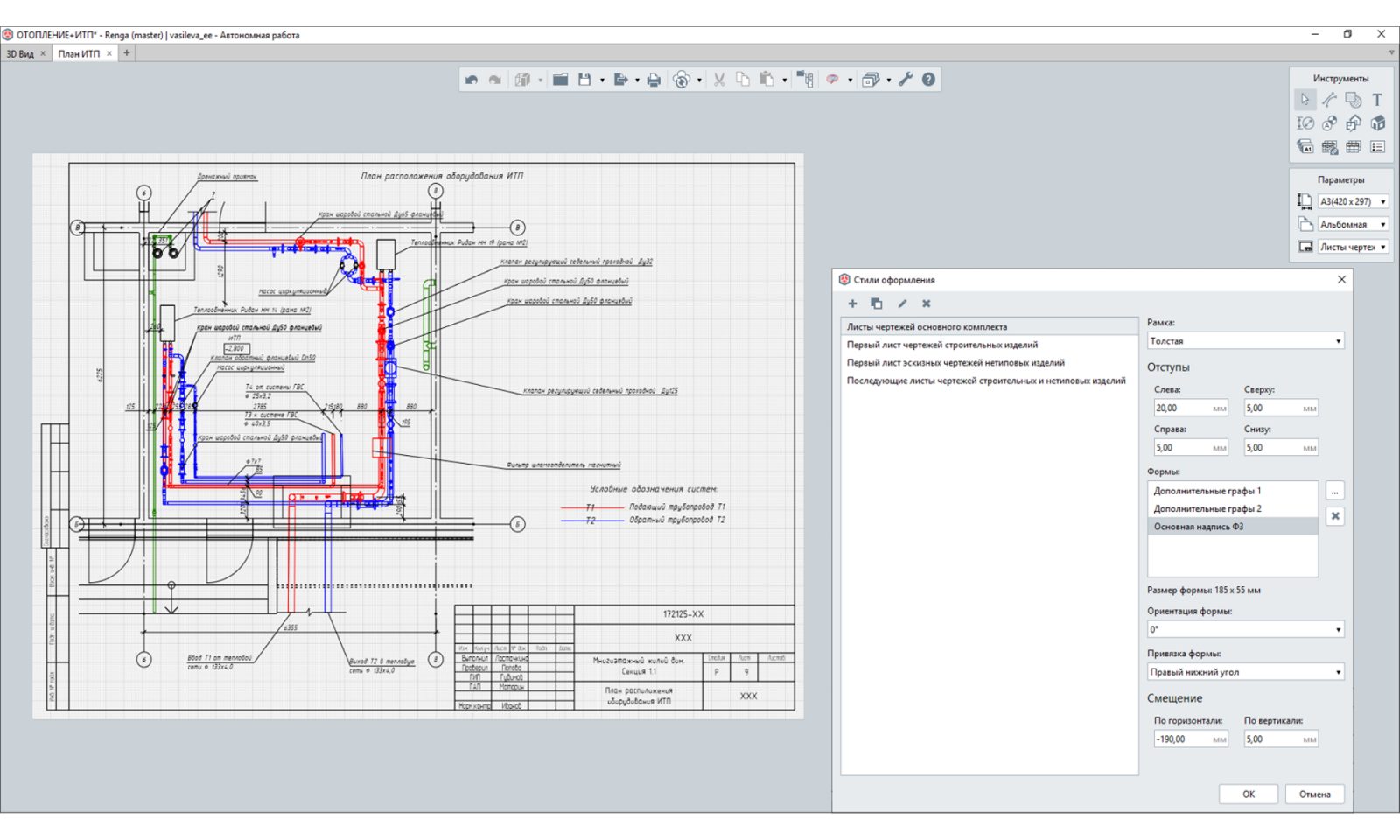Viewport: 1400px width, 840px height.
Task: Click the Слева margin input field
Action: [1182, 408]
